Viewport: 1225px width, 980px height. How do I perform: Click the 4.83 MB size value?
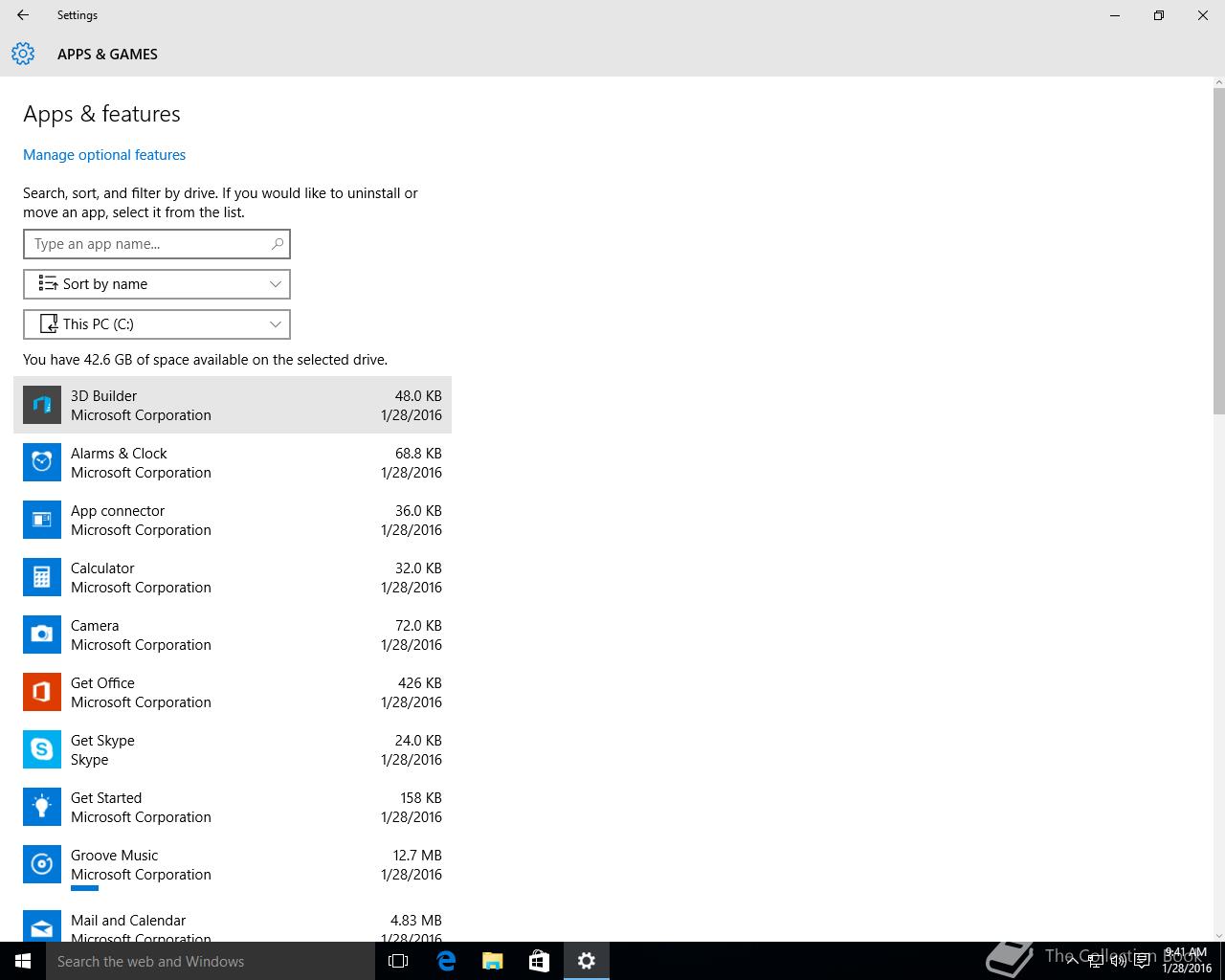pyautogui.click(x=416, y=921)
